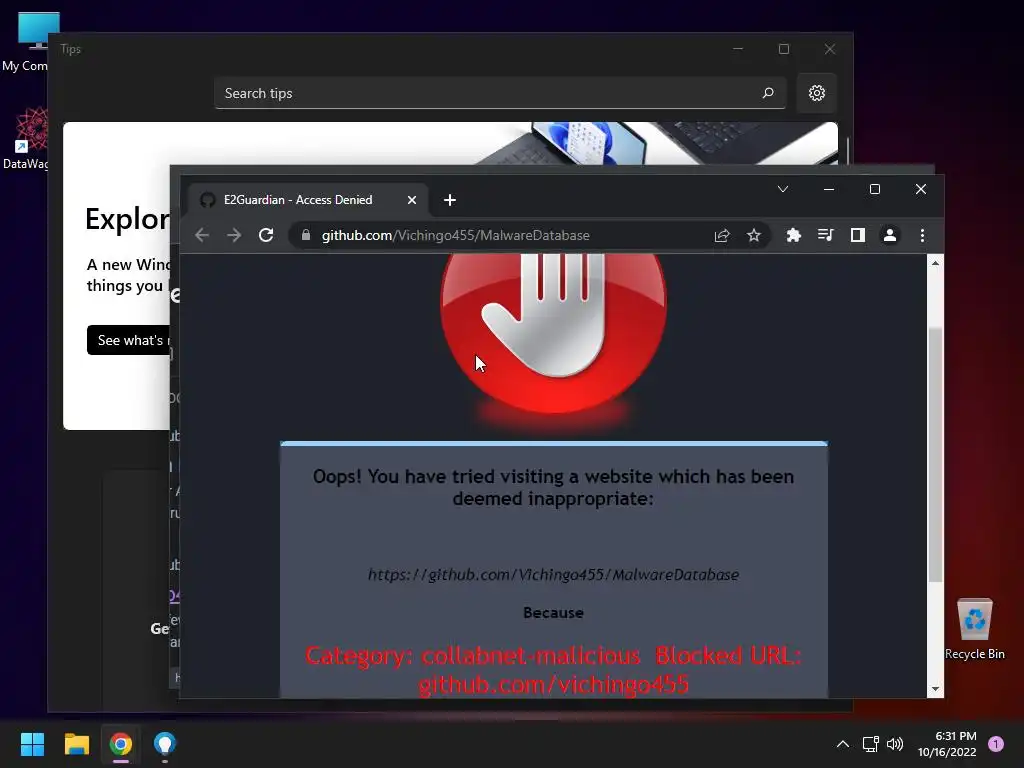Open the Windows Start menu
The height and width of the screenshot is (768, 1024).
click(x=32, y=744)
